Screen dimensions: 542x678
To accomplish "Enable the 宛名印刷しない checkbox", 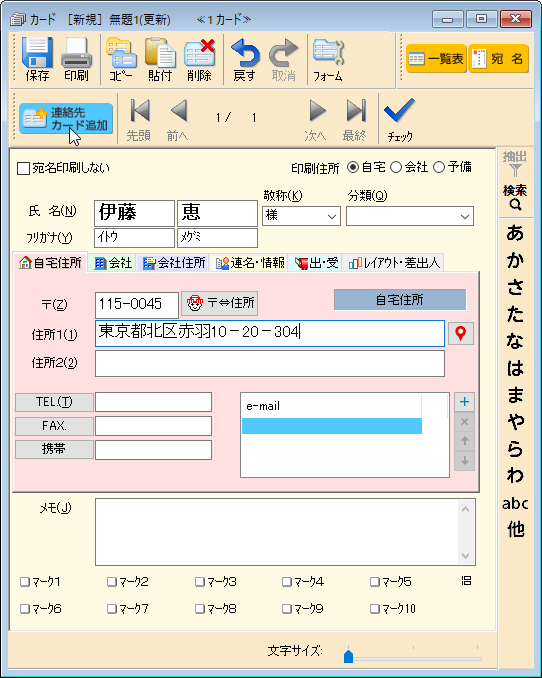I will click(x=23, y=168).
